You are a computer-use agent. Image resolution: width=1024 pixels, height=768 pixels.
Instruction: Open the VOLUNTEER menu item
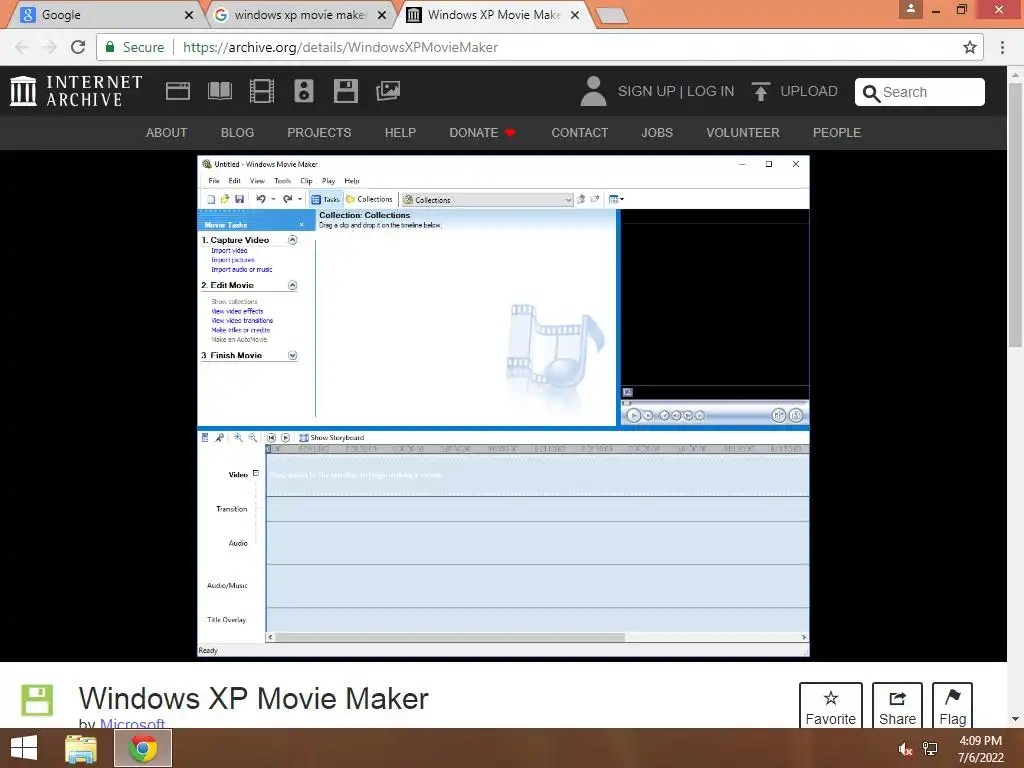[743, 133]
